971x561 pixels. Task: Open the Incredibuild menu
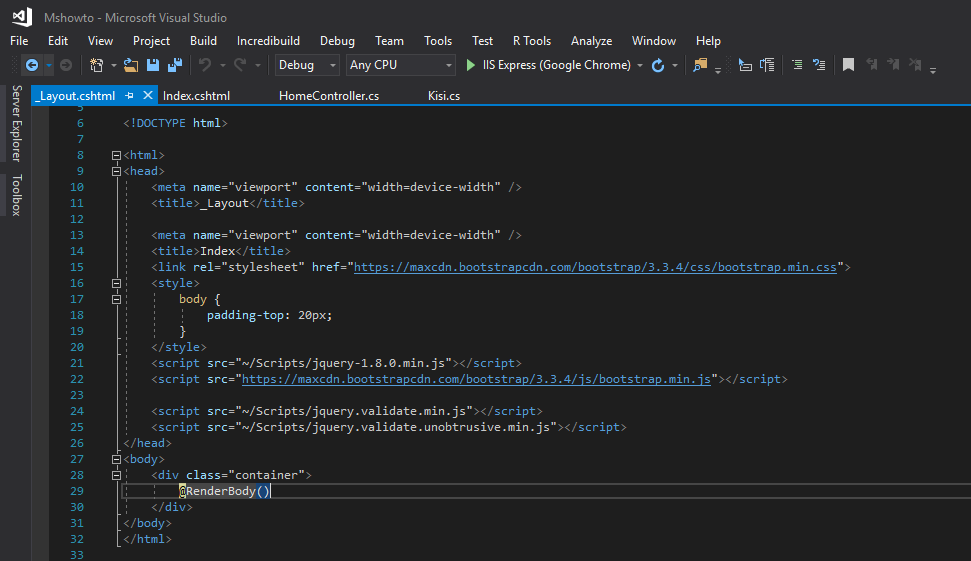pos(268,41)
